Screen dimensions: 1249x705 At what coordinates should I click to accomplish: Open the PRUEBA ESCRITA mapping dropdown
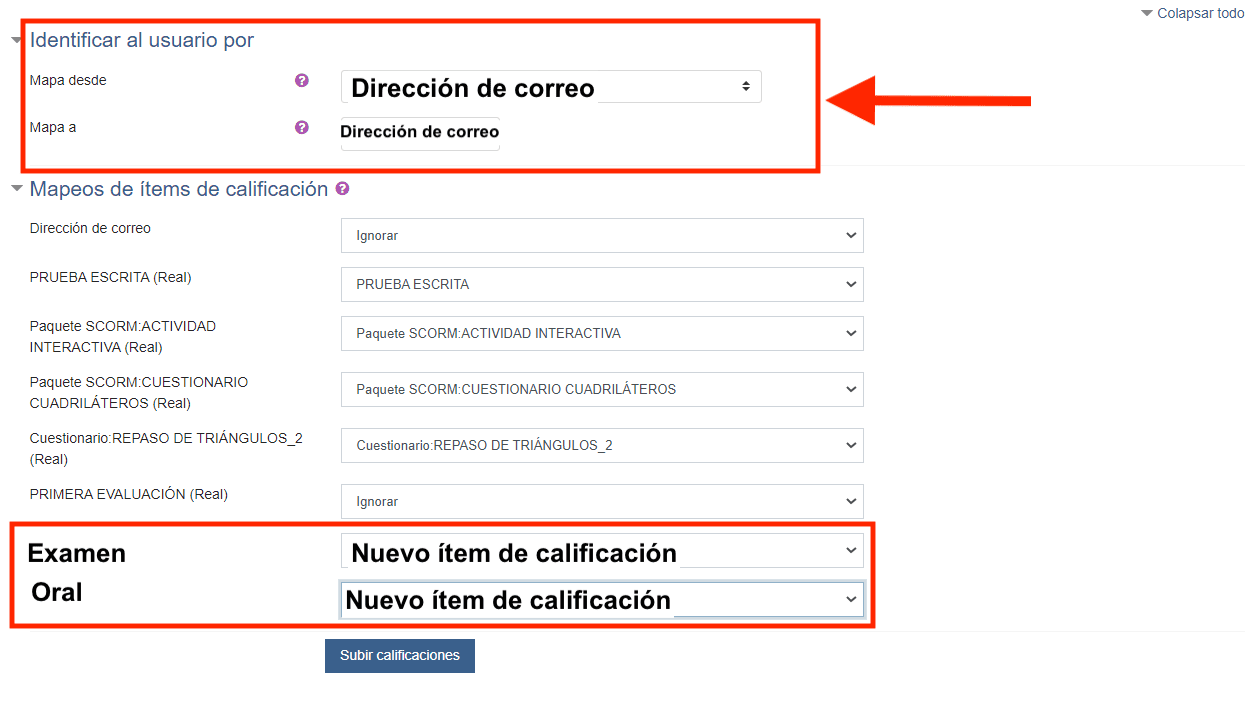[602, 284]
